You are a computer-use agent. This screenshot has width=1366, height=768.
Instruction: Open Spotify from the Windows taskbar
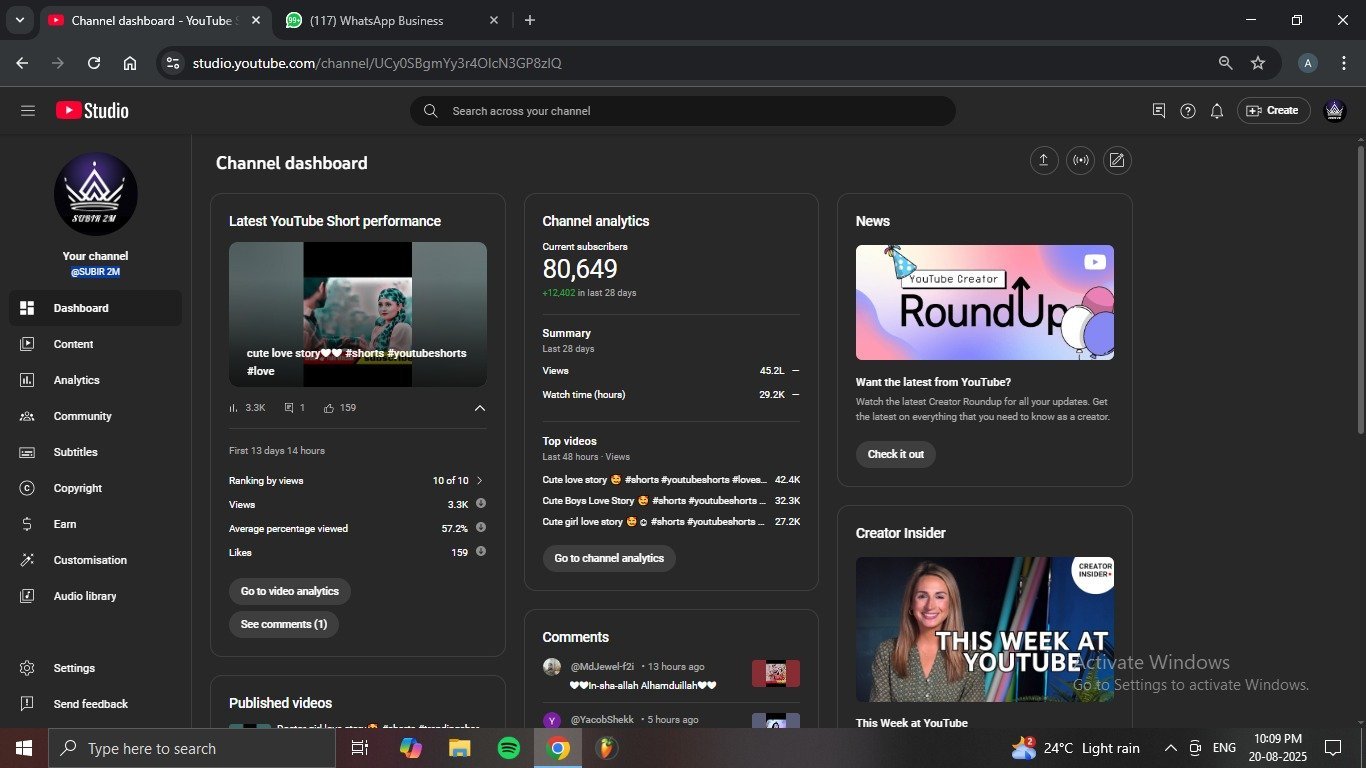[509, 748]
